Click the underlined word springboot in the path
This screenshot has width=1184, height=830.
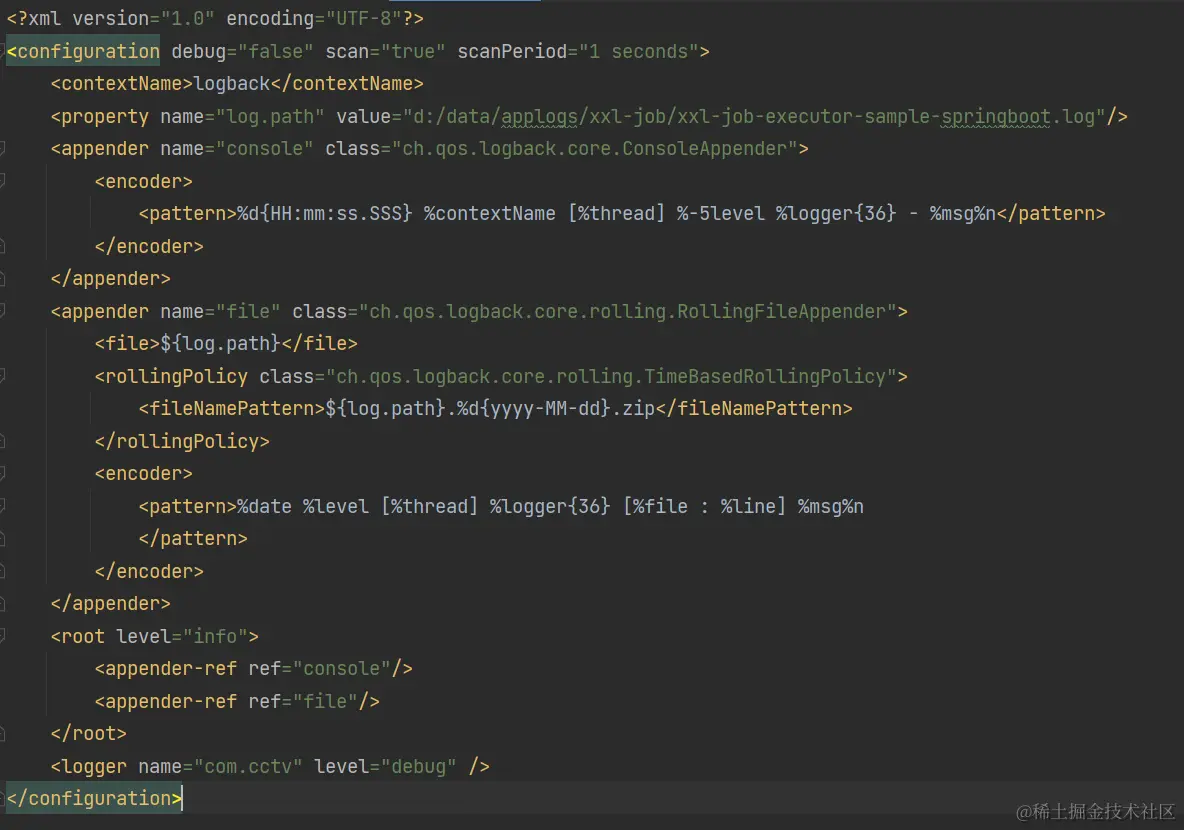[995, 116]
